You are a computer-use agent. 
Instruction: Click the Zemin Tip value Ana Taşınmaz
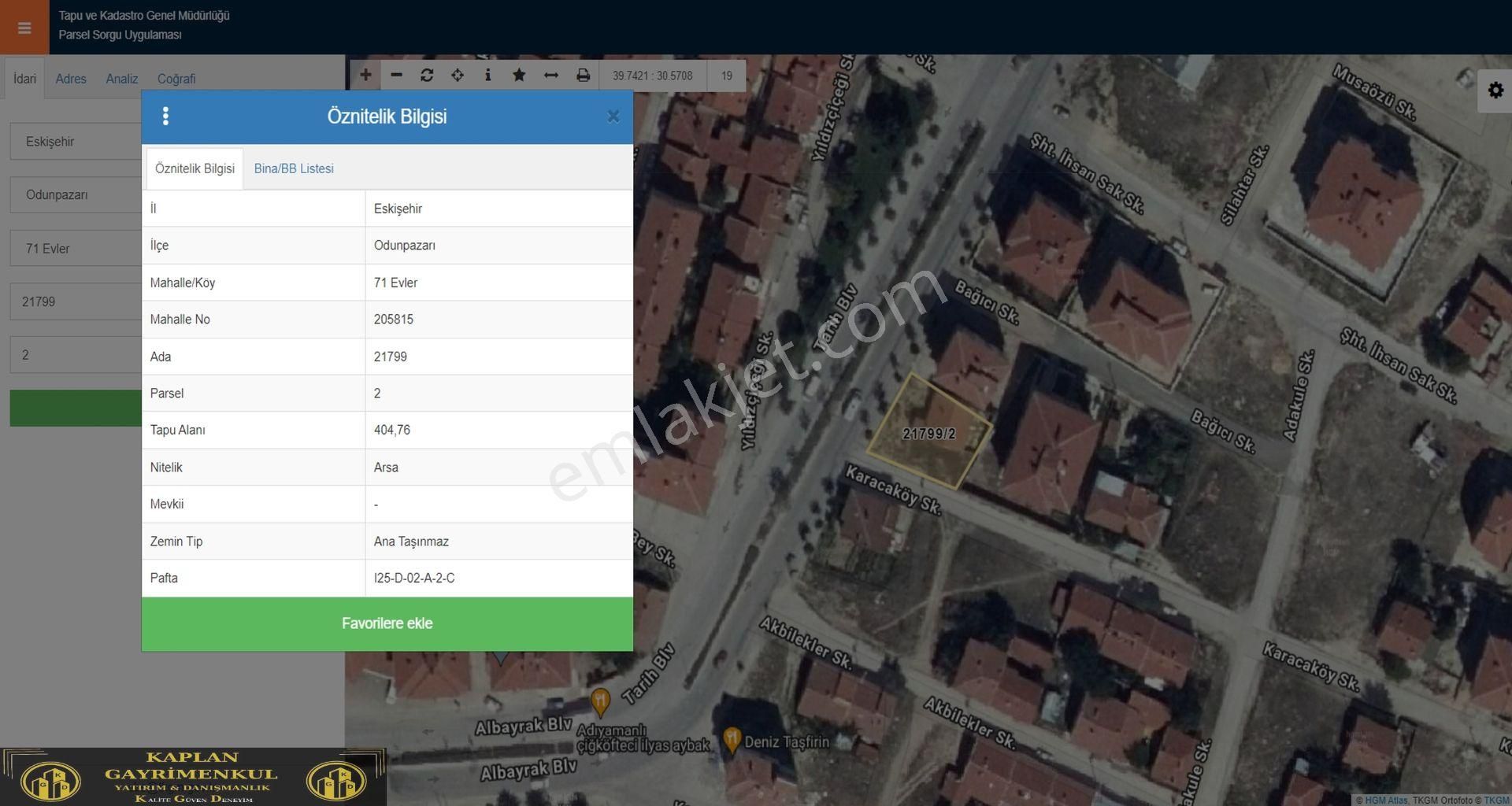(x=411, y=541)
